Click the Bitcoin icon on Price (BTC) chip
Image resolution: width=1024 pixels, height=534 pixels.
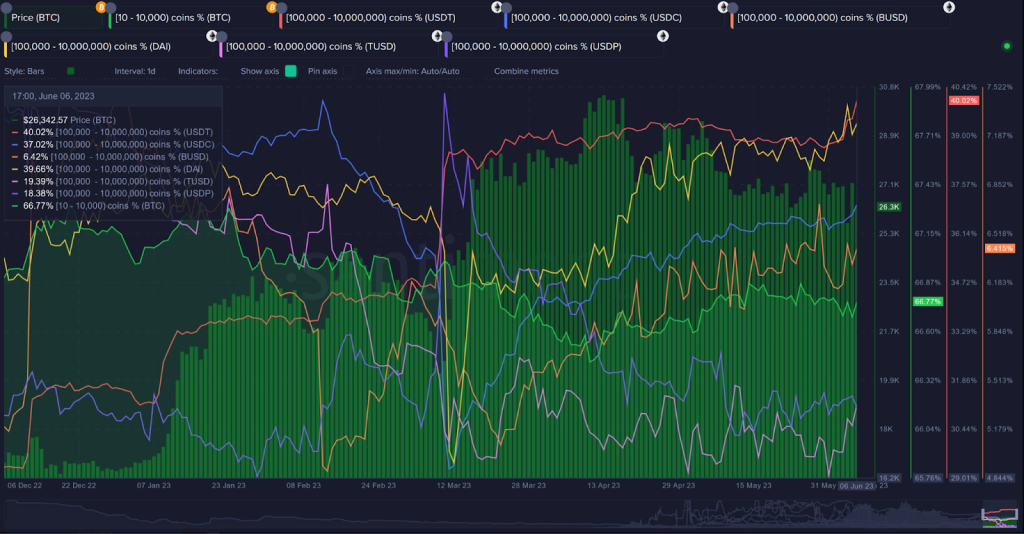tap(101, 7)
